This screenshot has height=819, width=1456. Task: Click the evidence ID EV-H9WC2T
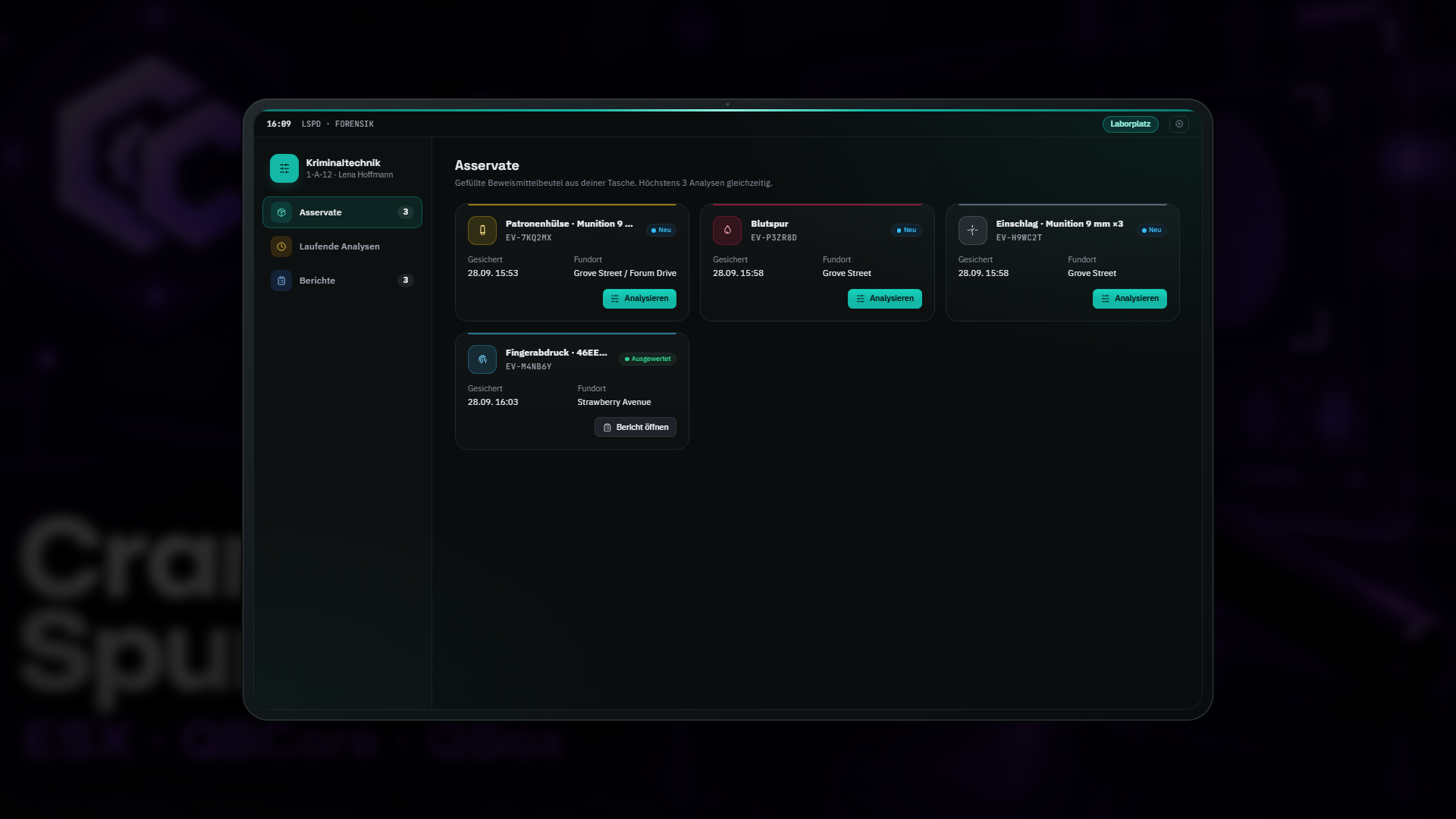point(1018,238)
